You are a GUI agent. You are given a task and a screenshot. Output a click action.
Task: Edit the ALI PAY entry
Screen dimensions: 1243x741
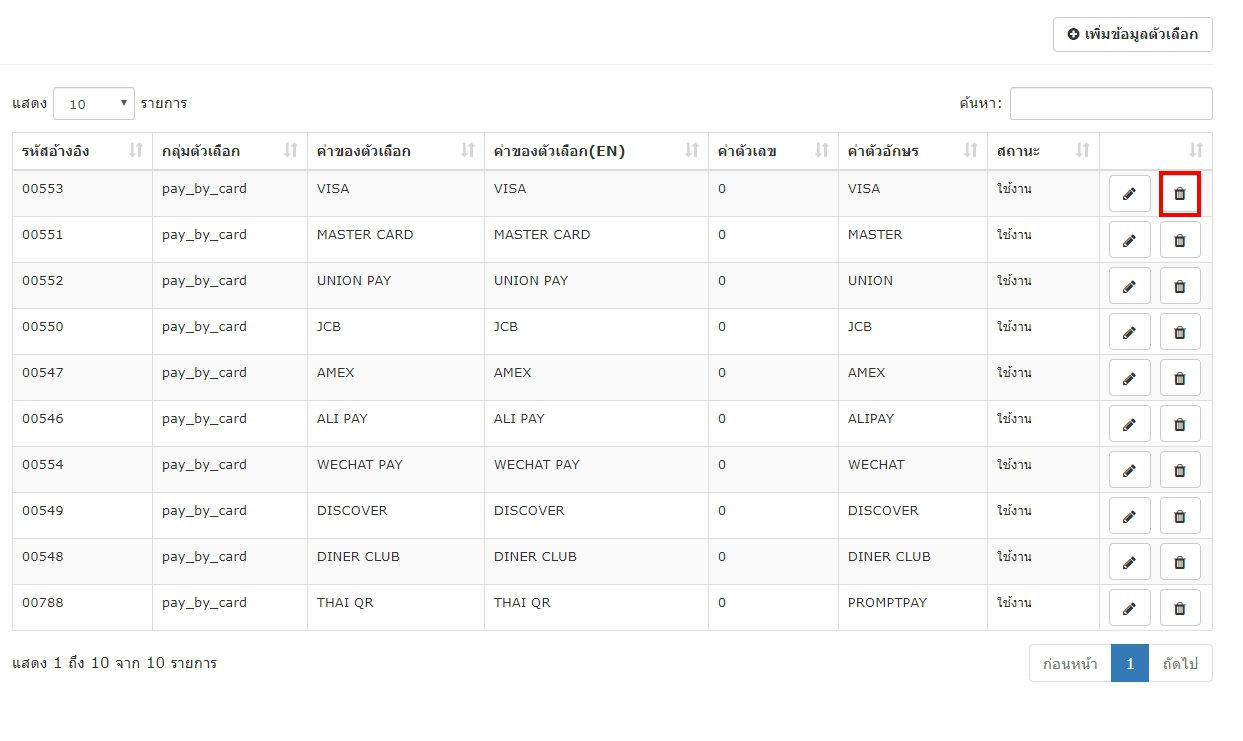click(x=1130, y=424)
